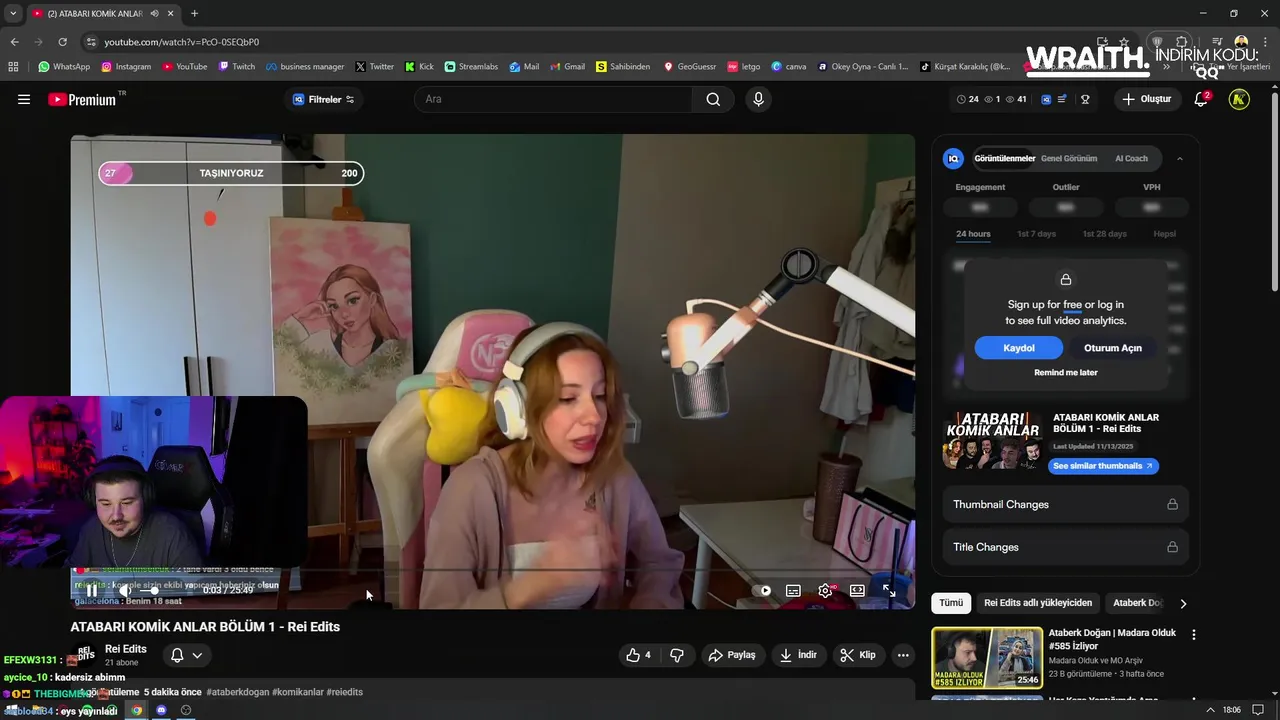Viewport: 1280px width, 720px height.
Task: Pause the video playback
Action: pos(92,590)
